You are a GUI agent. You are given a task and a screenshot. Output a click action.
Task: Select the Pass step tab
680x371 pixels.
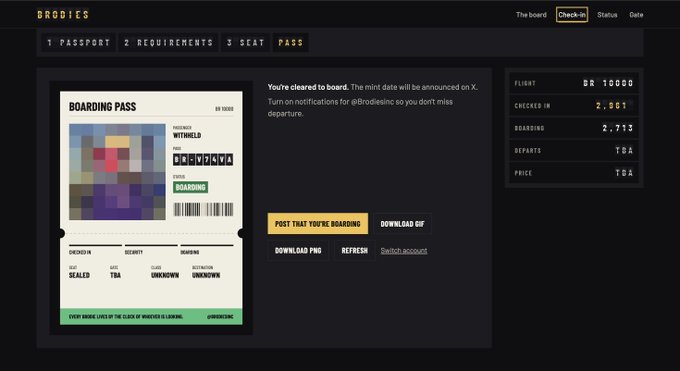291,43
